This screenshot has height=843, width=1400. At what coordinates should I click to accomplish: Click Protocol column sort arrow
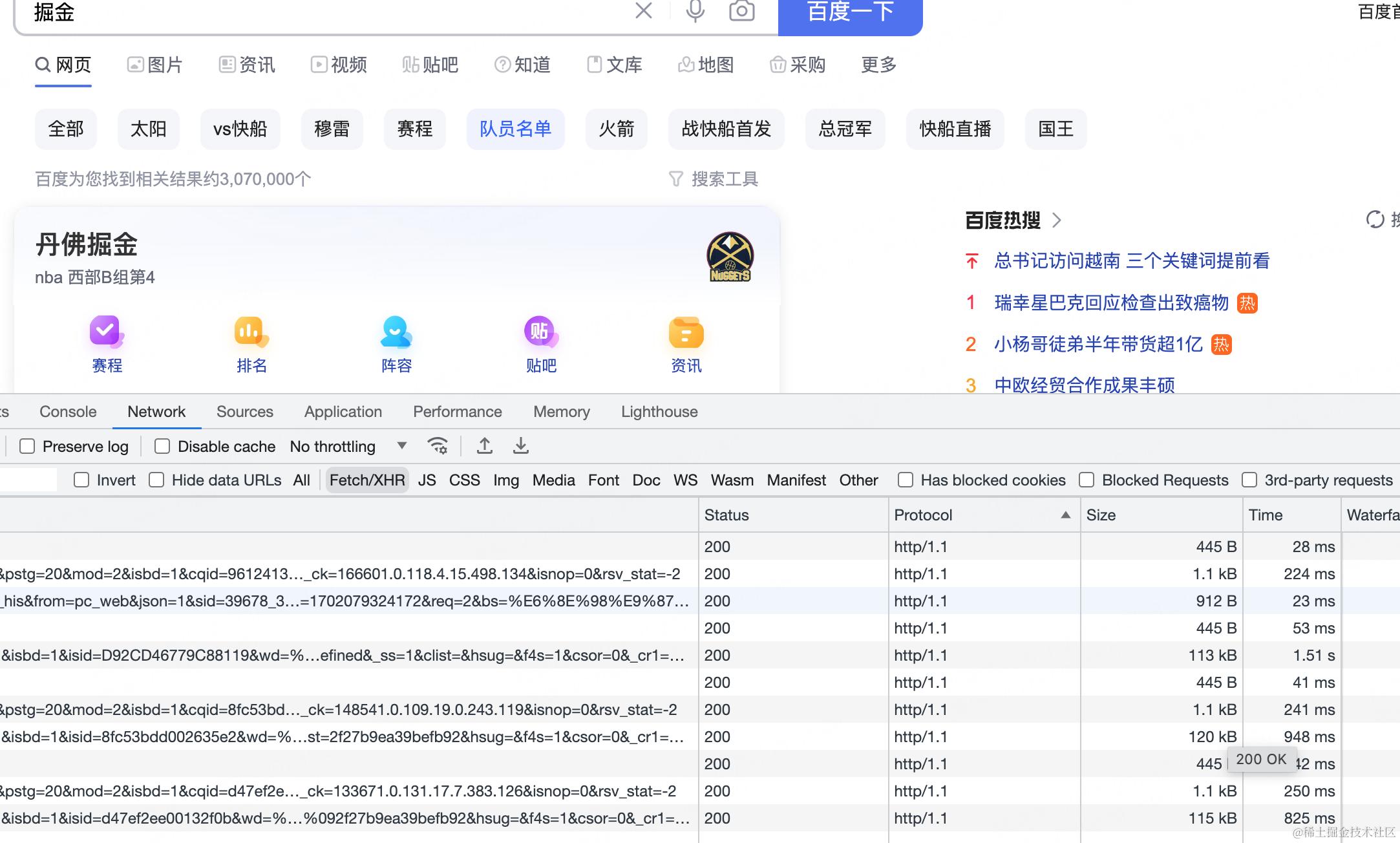point(1065,515)
